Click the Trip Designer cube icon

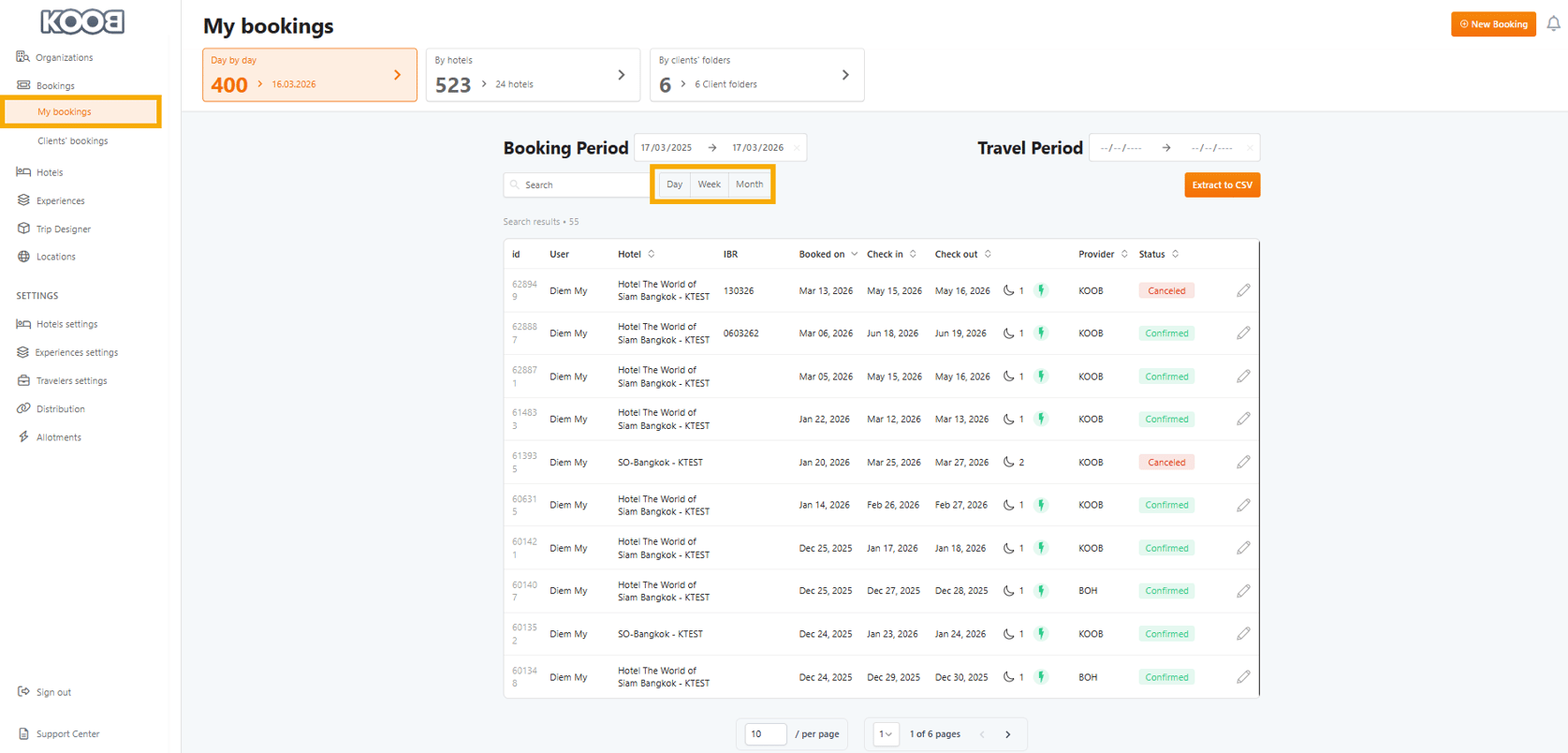click(x=23, y=229)
